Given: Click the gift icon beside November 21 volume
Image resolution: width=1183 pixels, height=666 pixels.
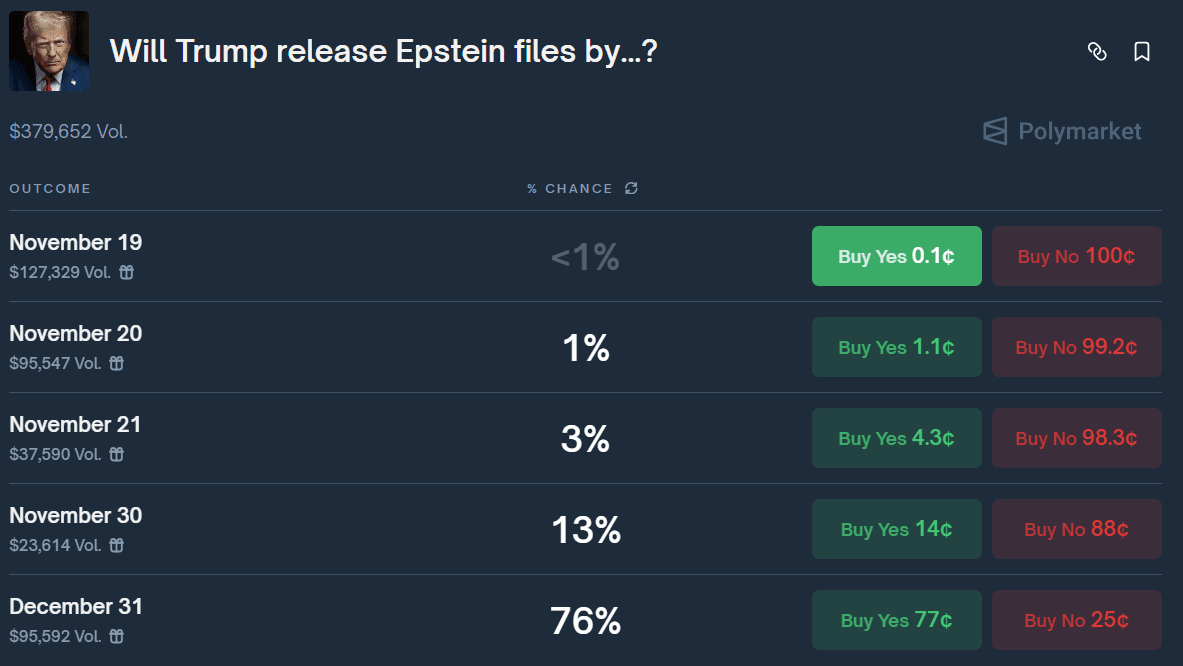Looking at the screenshot, I should pyautogui.click(x=117, y=454).
